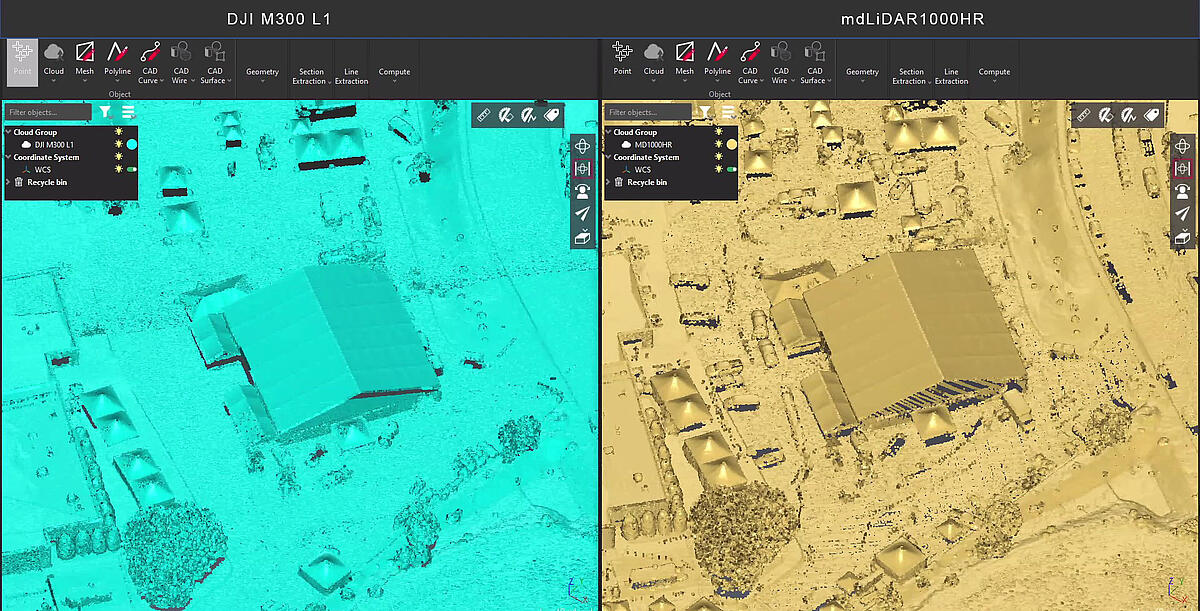Open the Geometry menu
1200x611 pixels.
261,71
